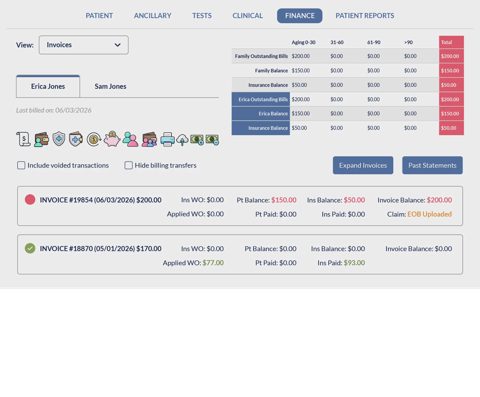
Task: Click the cloud upload icon
Action: coord(182,140)
